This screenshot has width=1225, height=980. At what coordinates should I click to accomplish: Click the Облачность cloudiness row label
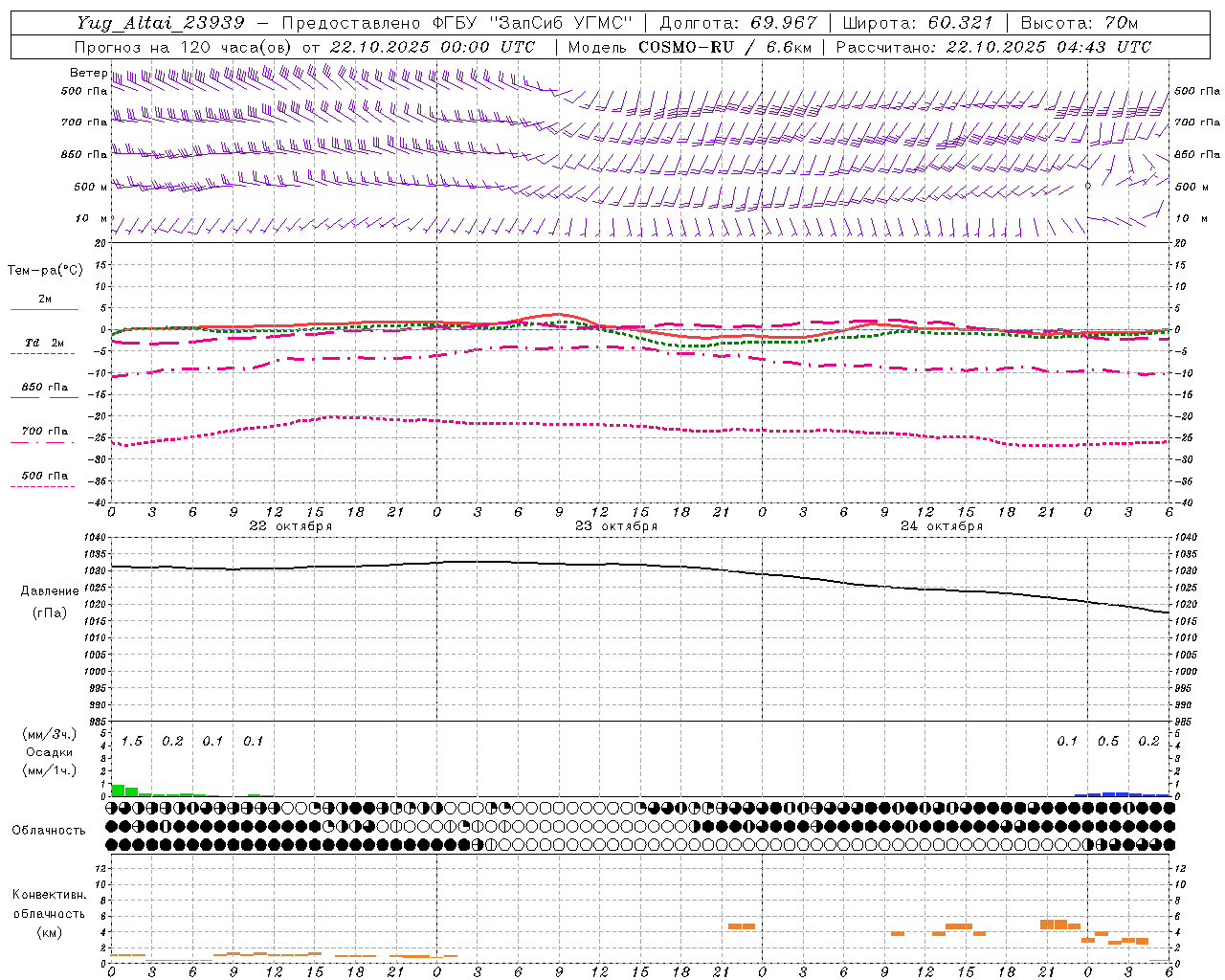[49, 831]
